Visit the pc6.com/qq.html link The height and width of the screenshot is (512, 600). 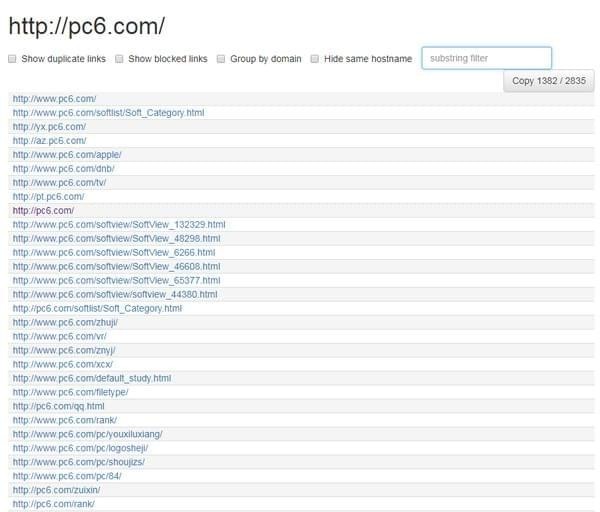point(58,407)
